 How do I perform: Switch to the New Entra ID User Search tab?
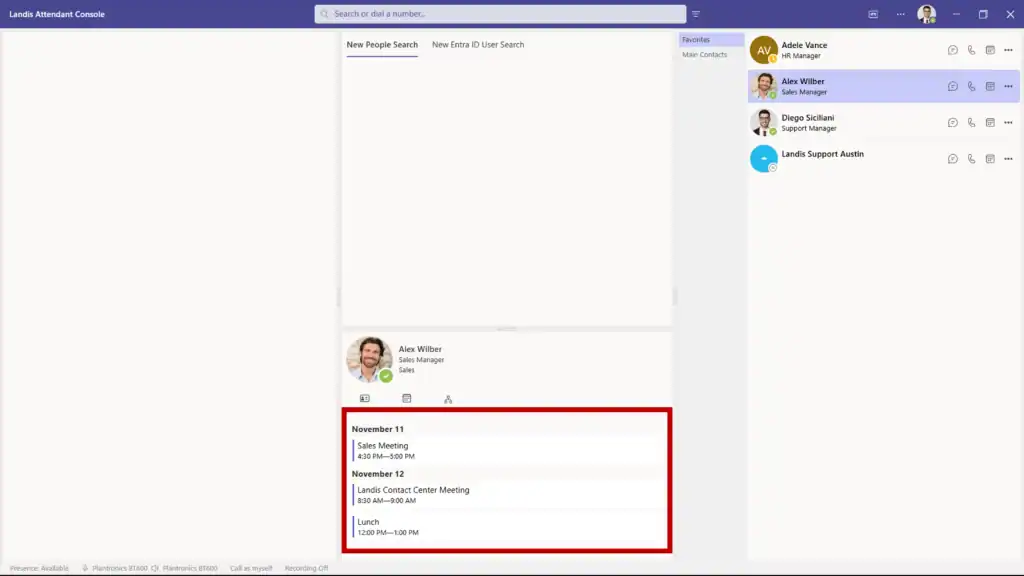tap(477, 45)
